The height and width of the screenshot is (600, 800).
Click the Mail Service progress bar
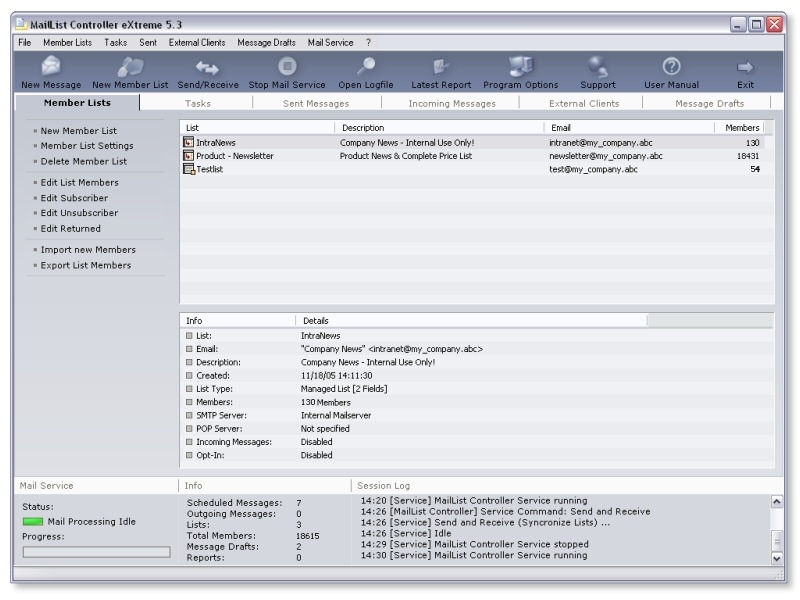point(96,552)
